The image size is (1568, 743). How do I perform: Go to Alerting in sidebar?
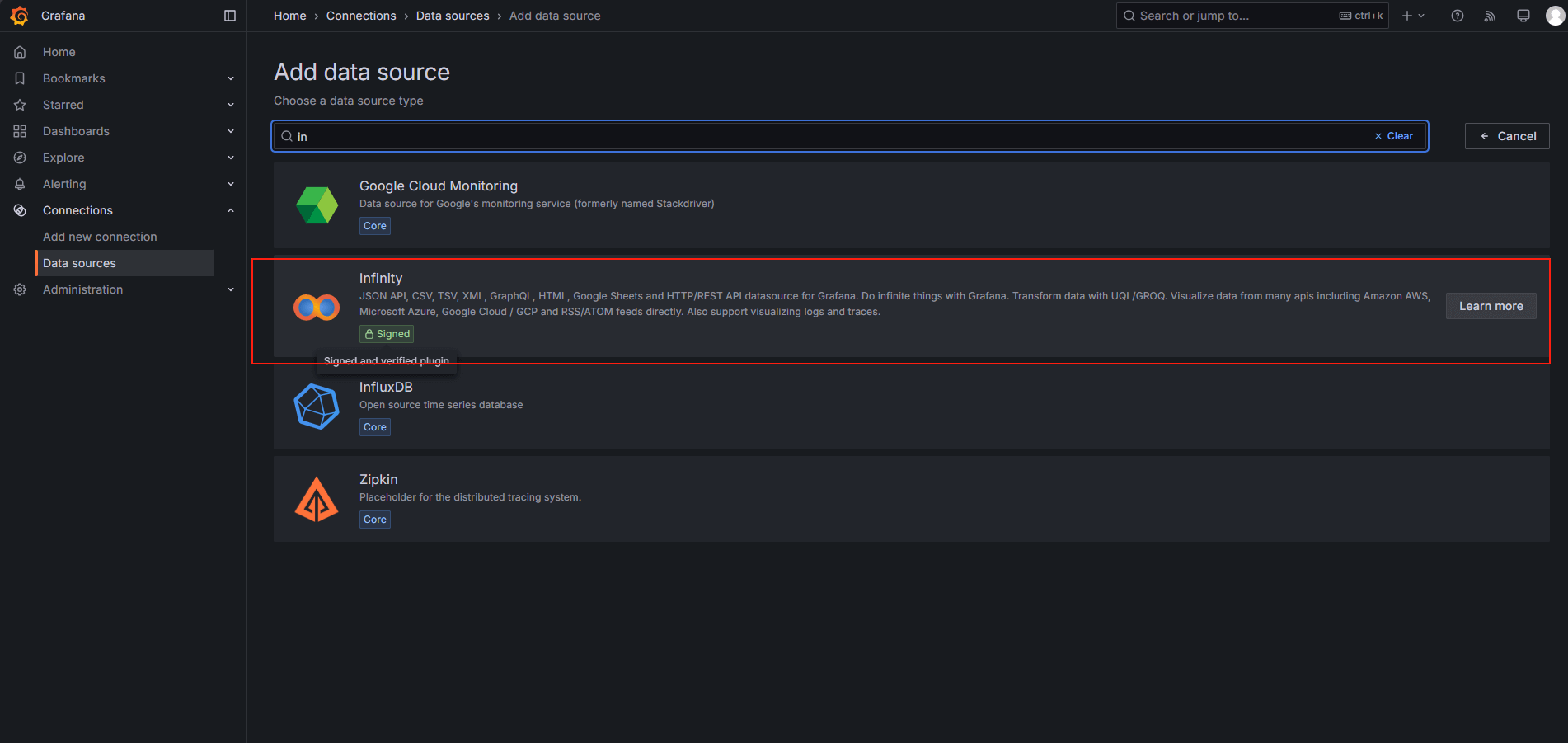[x=64, y=184]
